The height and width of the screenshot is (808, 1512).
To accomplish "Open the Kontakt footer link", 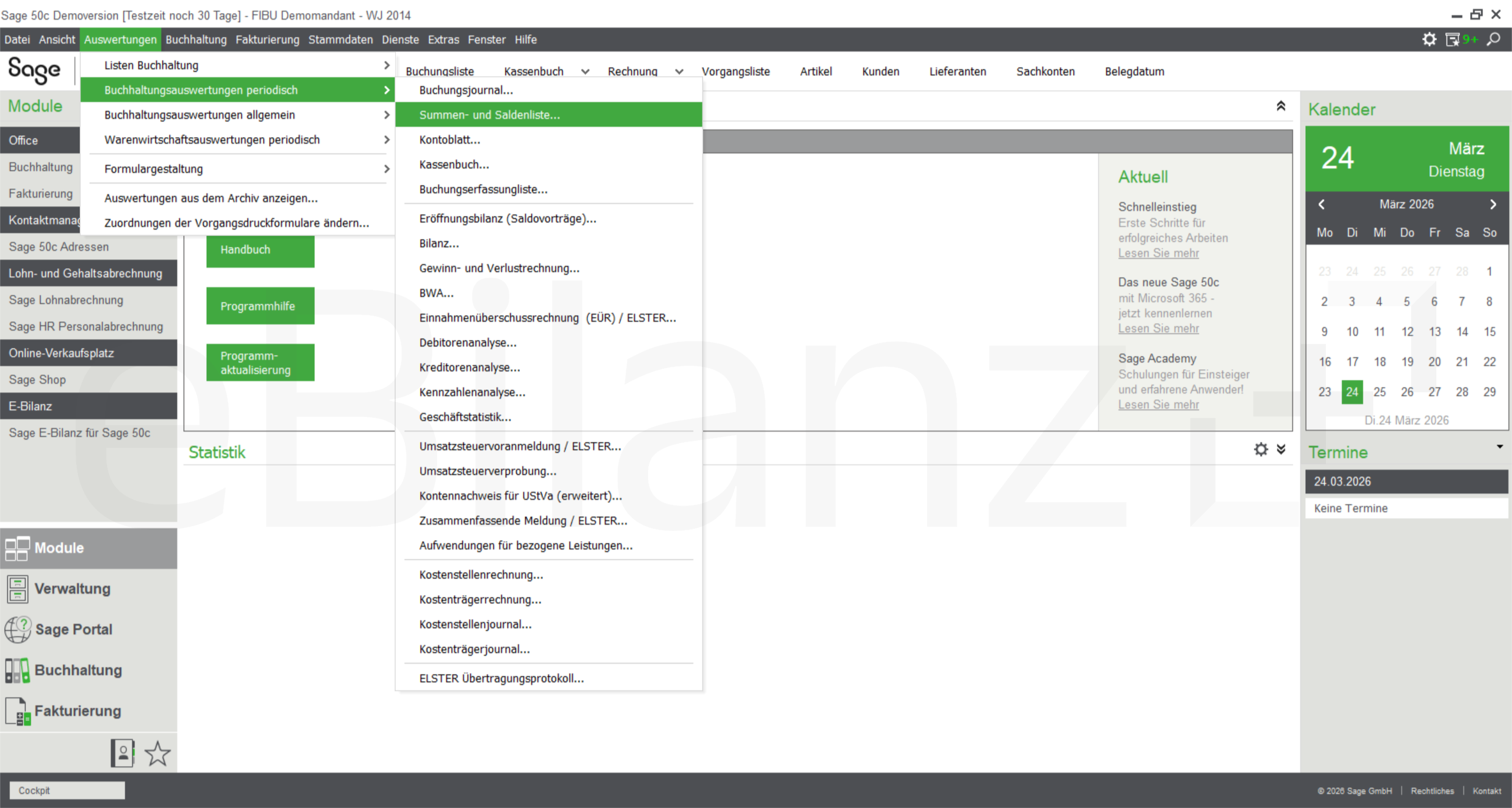I will click(1487, 791).
